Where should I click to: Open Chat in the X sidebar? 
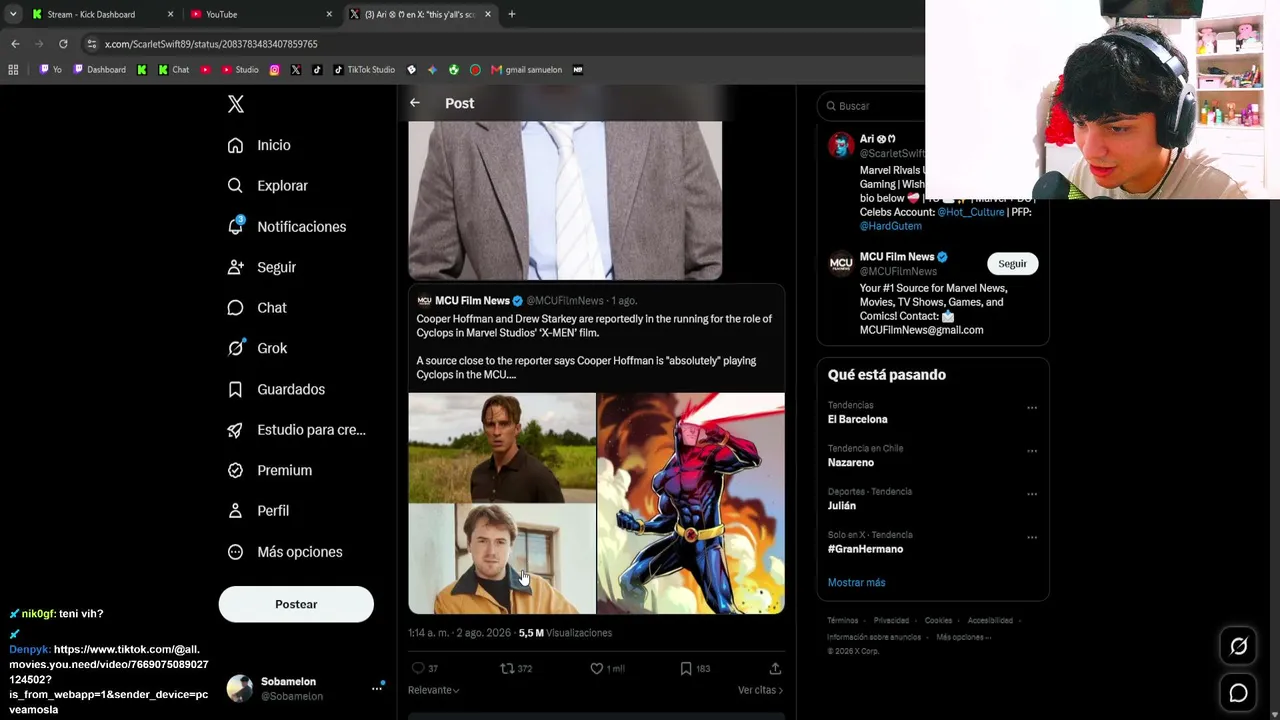pos(256,308)
